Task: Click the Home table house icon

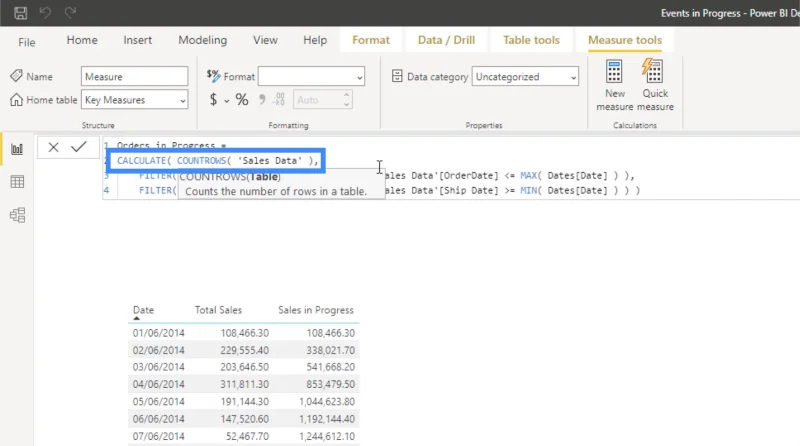Action: pyautogui.click(x=16, y=100)
